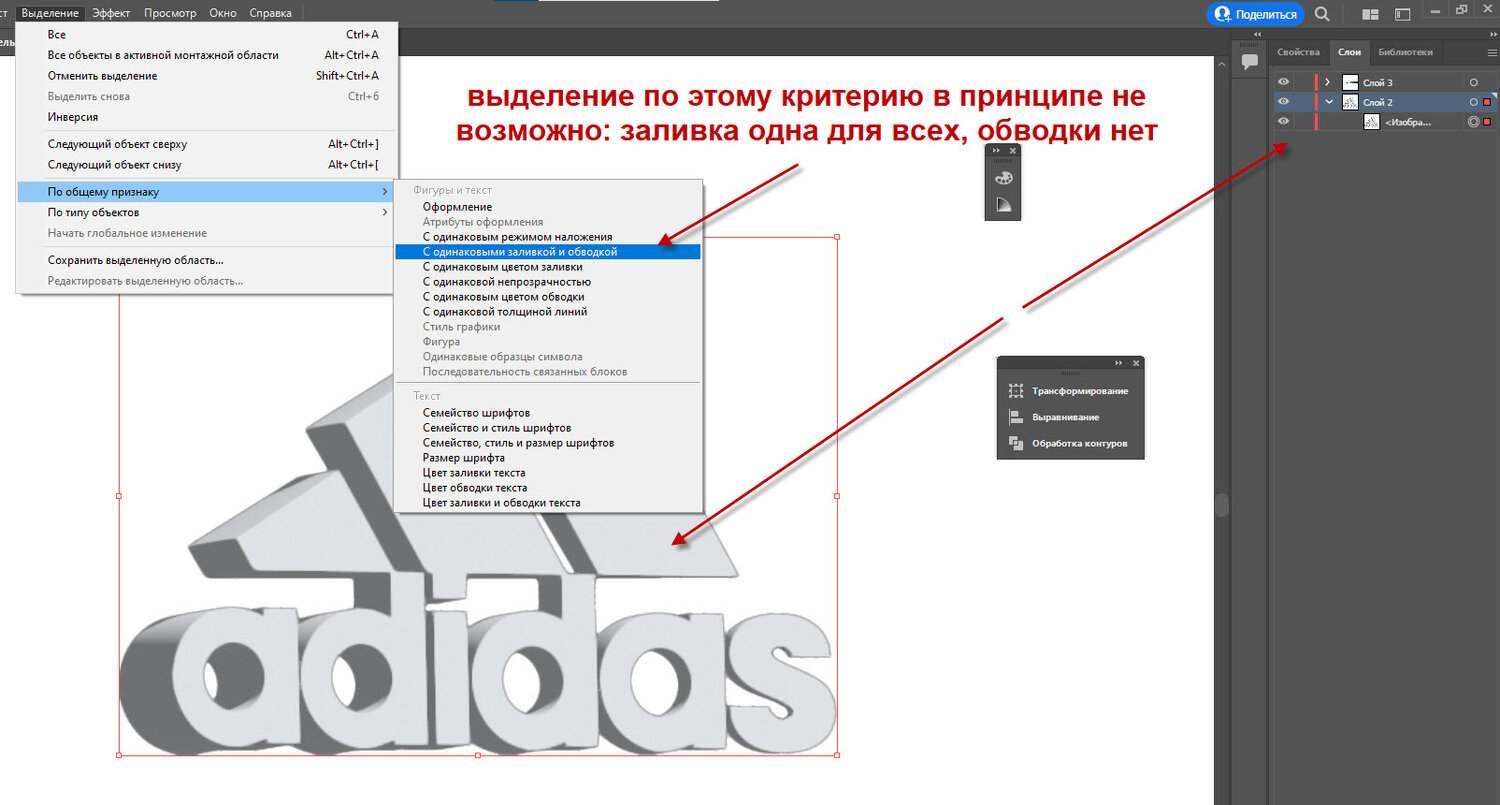Choose 'Все' in the selection menu
The image size is (1500, 805).
(207, 34)
